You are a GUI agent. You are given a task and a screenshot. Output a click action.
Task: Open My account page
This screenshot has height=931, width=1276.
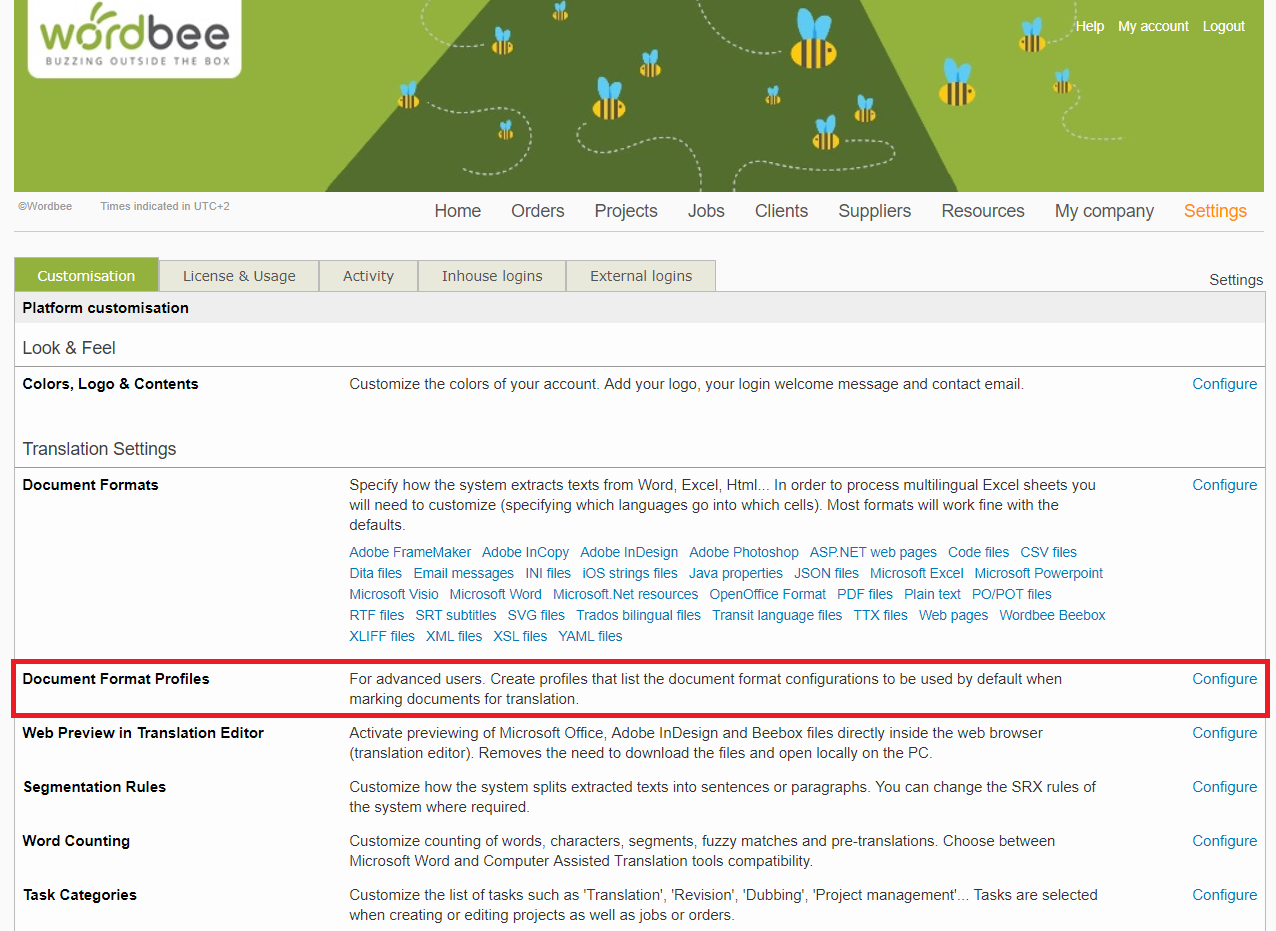coord(1153,26)
